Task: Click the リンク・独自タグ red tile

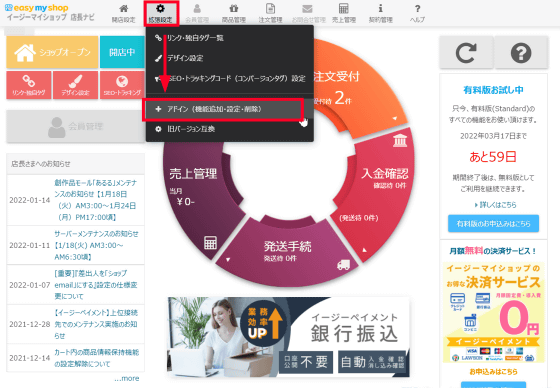Action: 29,85
